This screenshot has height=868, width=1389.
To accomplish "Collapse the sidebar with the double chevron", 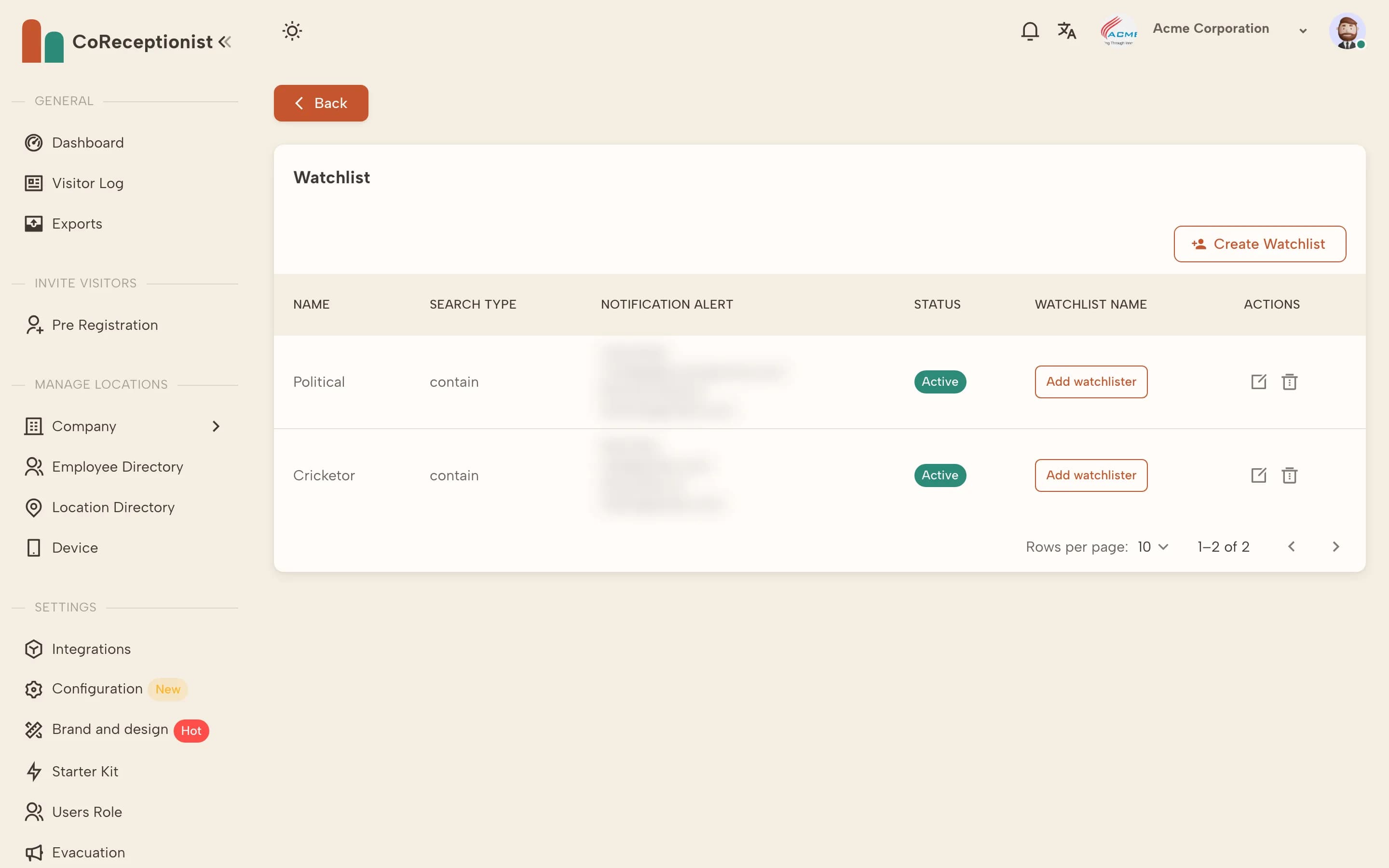I will 225,41.
